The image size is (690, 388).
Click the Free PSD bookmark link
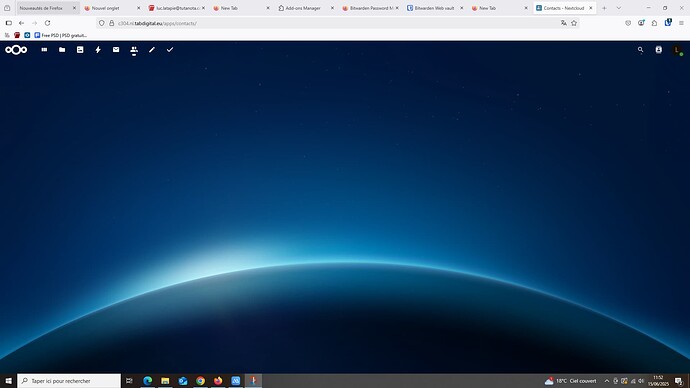[61, 35]
